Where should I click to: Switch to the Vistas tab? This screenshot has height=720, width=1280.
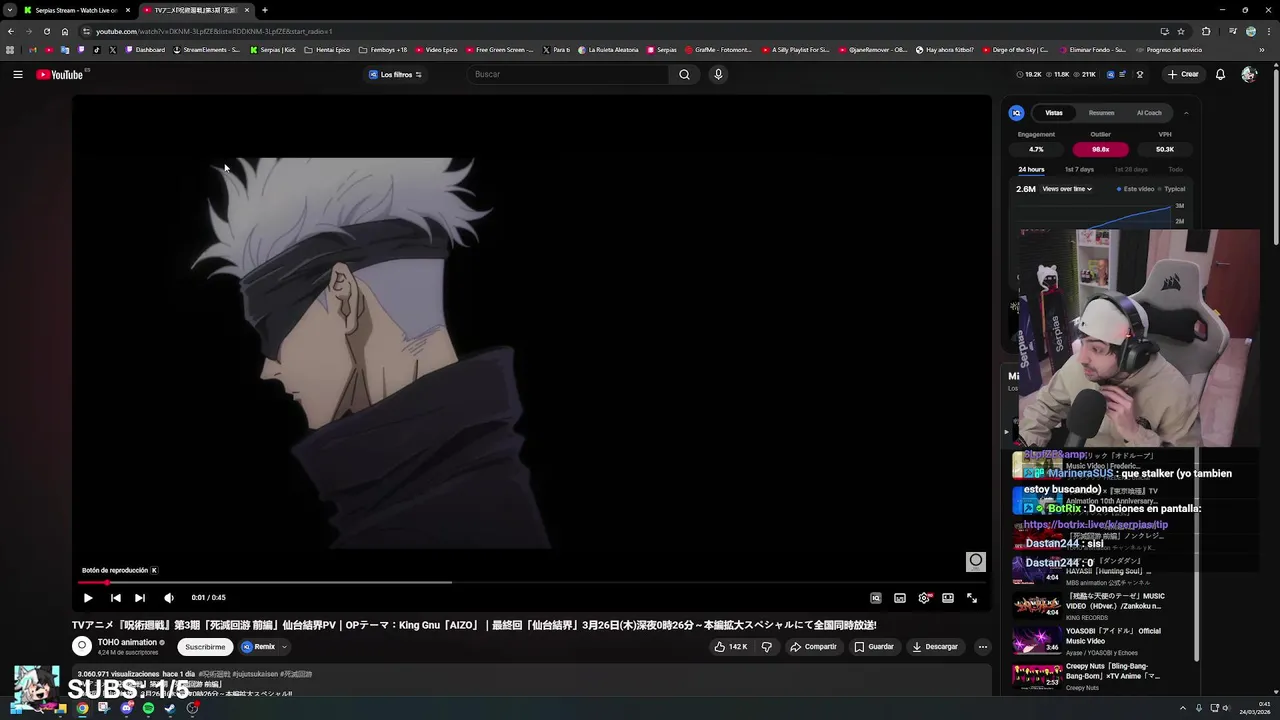[1054, 113]
